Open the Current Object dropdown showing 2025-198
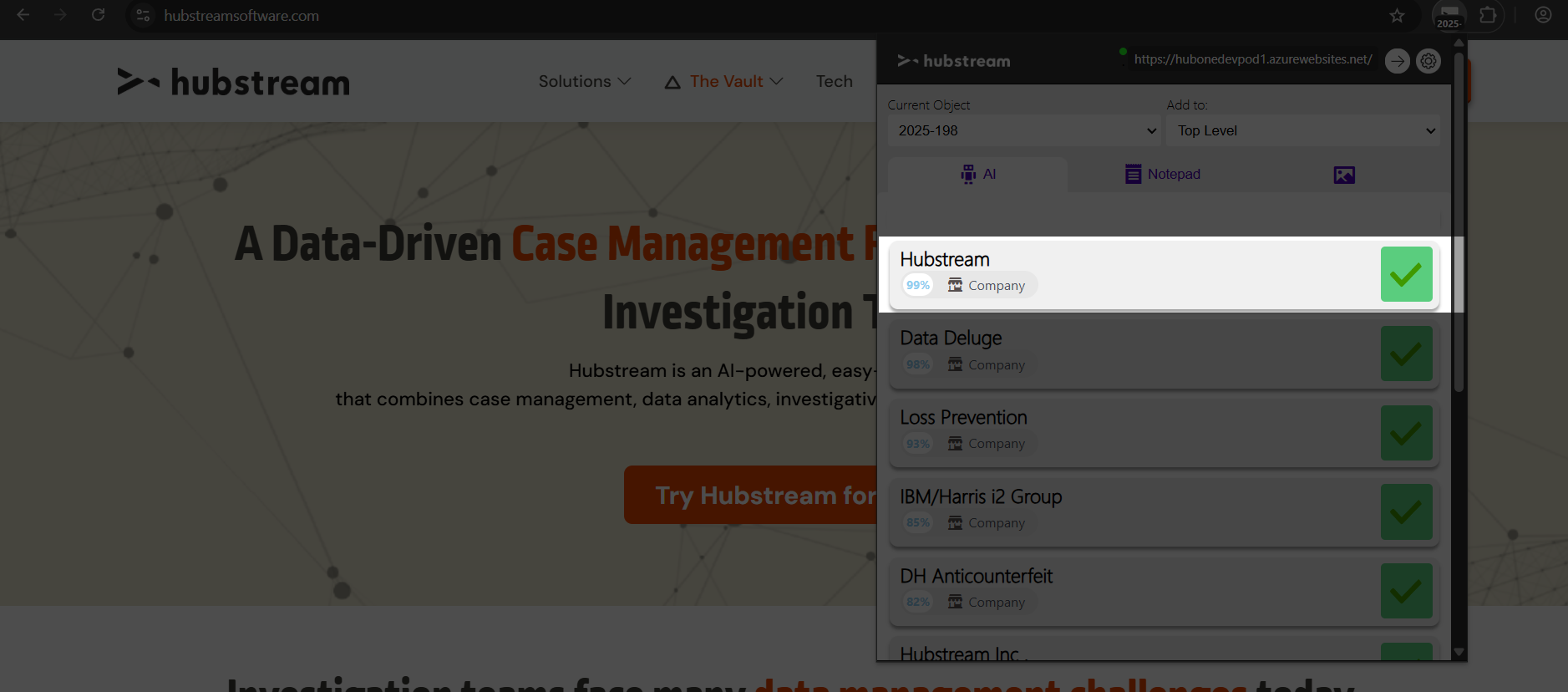Image resolution: width=1568 pixels, height=692 pixels. [x=1024, y=130]
